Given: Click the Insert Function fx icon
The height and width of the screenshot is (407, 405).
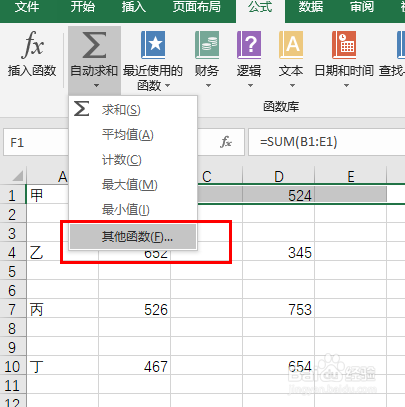Looking at the screenshot, I should (x=33, y=44).
